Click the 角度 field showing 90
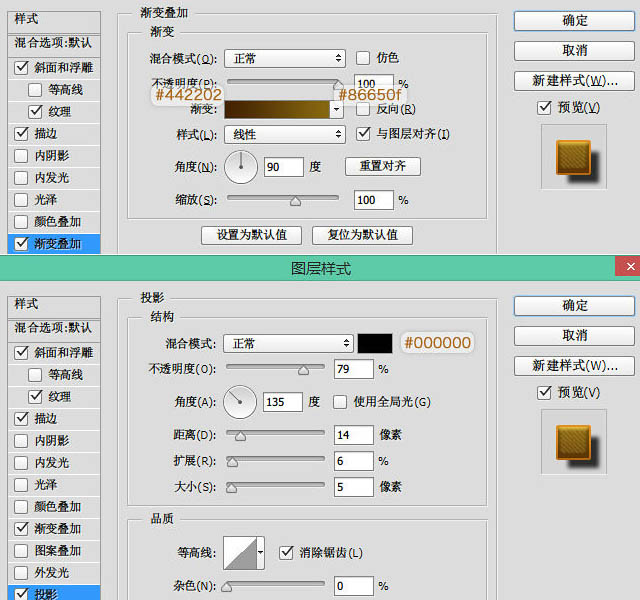The image size is (640, 600). coord(284,167)
